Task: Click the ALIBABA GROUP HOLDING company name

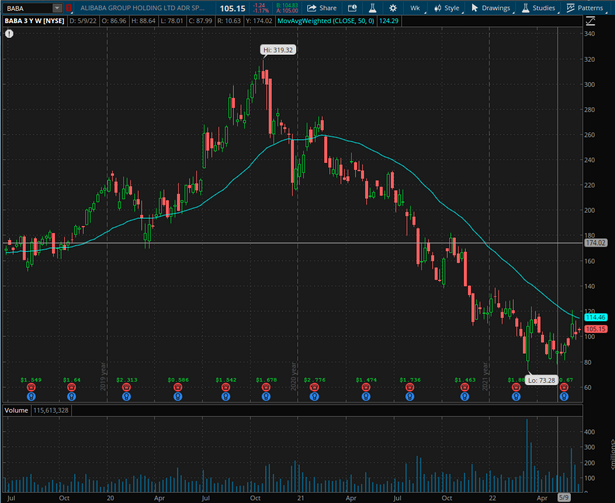Action: coord(142,8)
